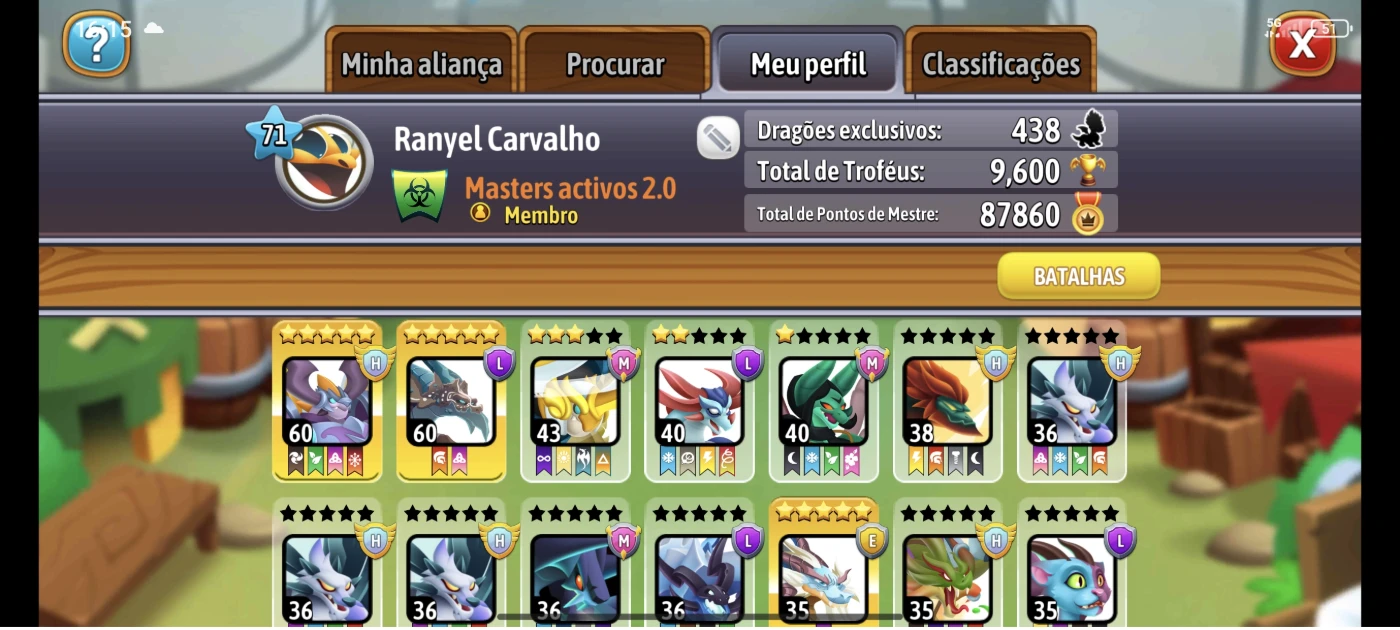Screen dimensions: 1400x630
Task: Select the level 35 blue cat-like dragon
Action: click(1071, 565)
